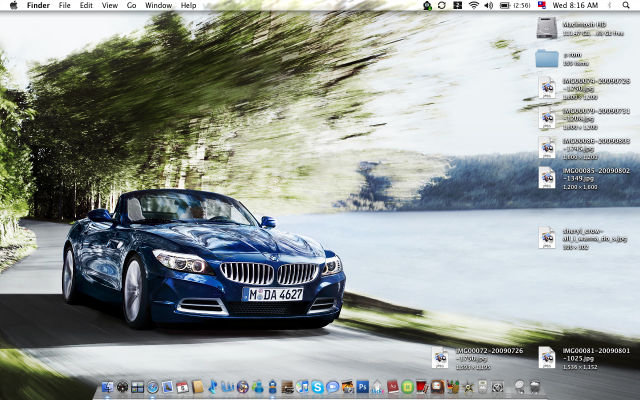Select IMG00081-20090801-1025.jpg file

(547, 358)
